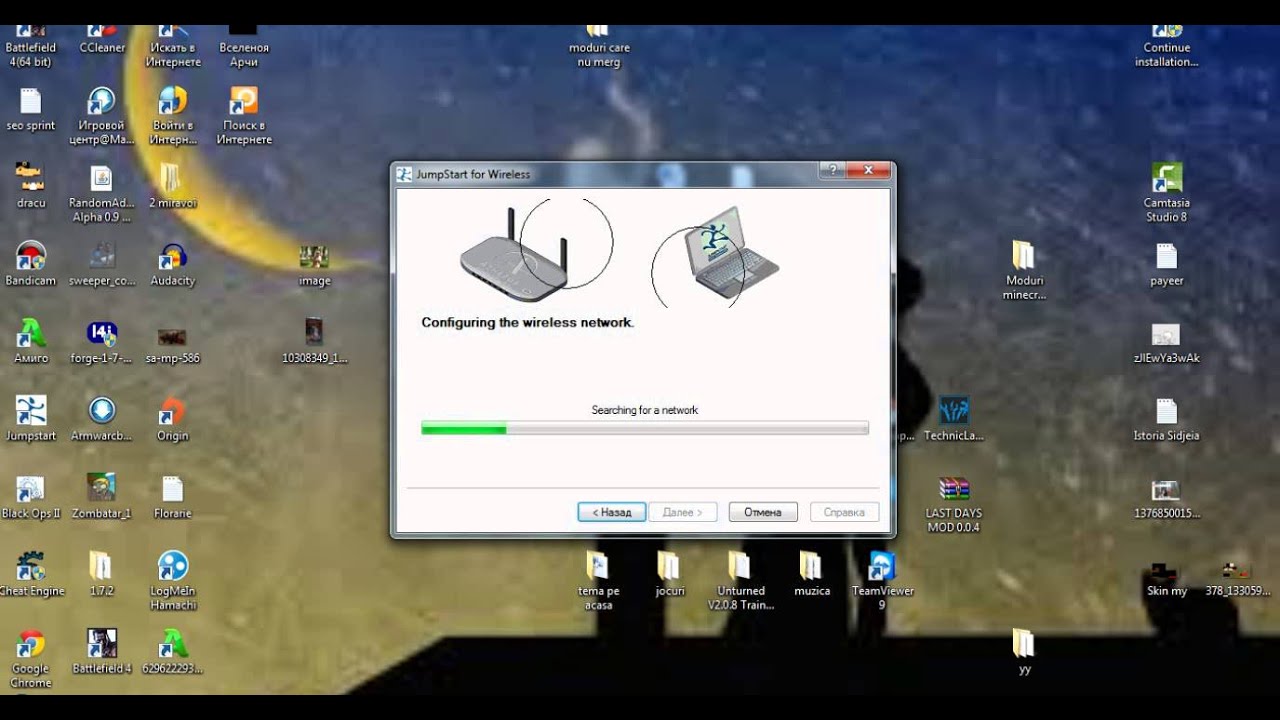Open the CCleaner desktop shortcut

(102, 40)
